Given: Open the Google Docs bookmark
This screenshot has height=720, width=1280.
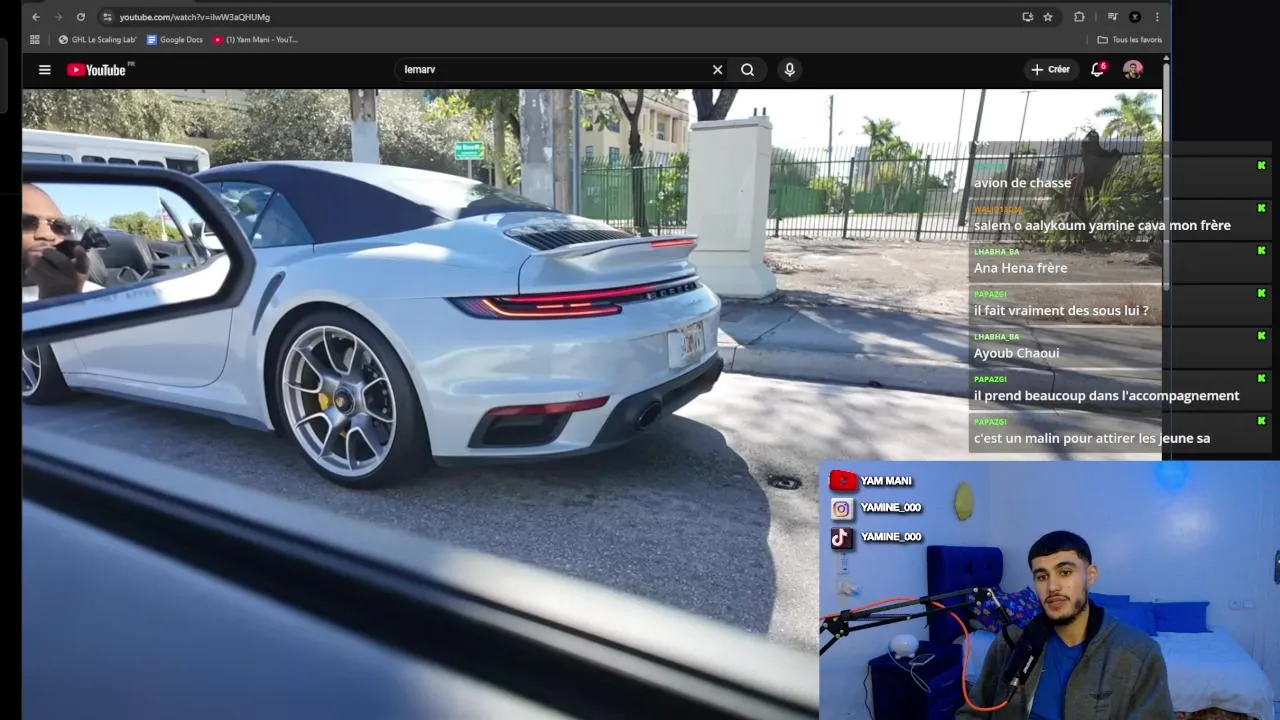Looking at the screenshot, I should (174, 40).
